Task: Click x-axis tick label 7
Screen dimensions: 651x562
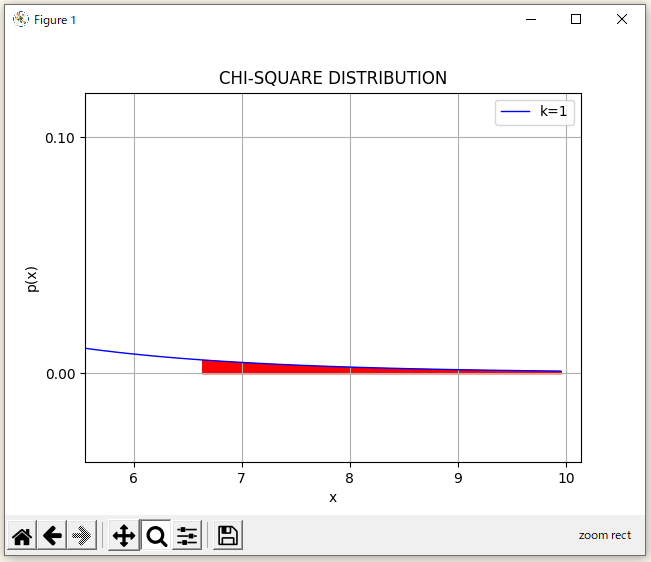Action: tap(242, 478)
